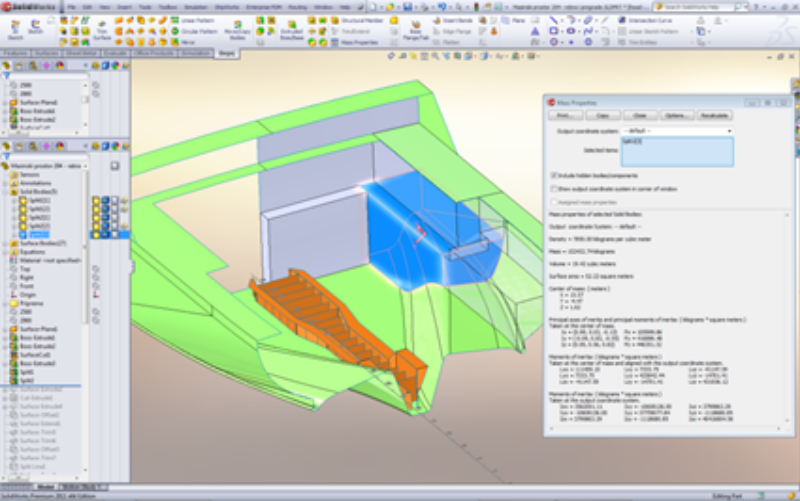
Task: Select the Front plane in feature tree
Action: [26, 285]
